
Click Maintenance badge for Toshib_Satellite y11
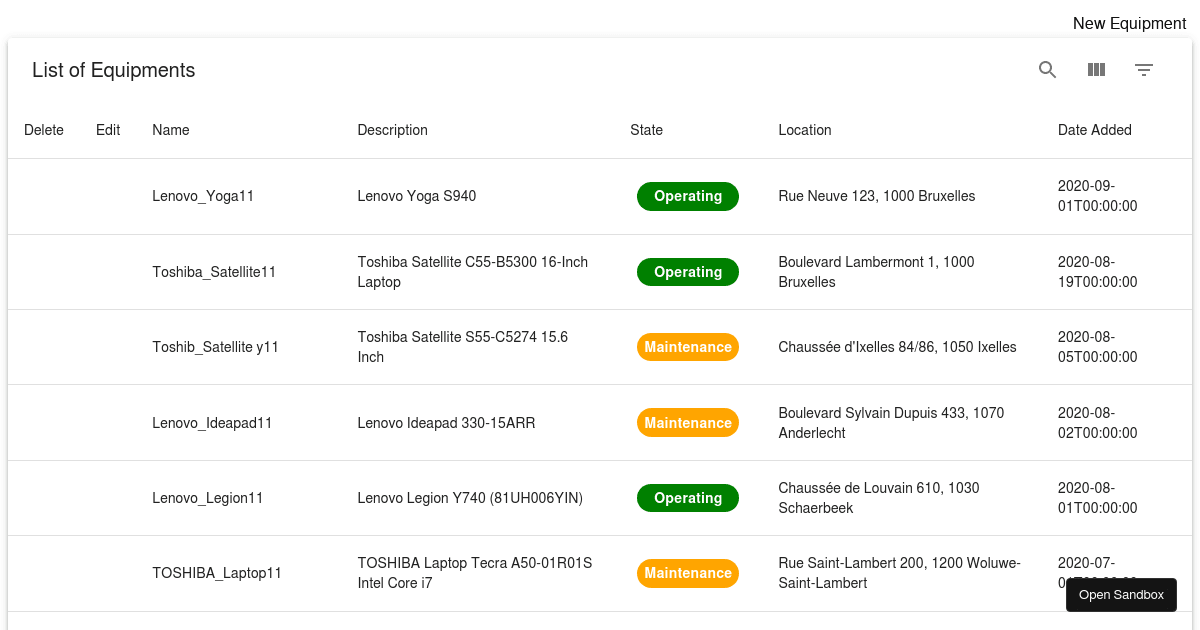point(687,347)
